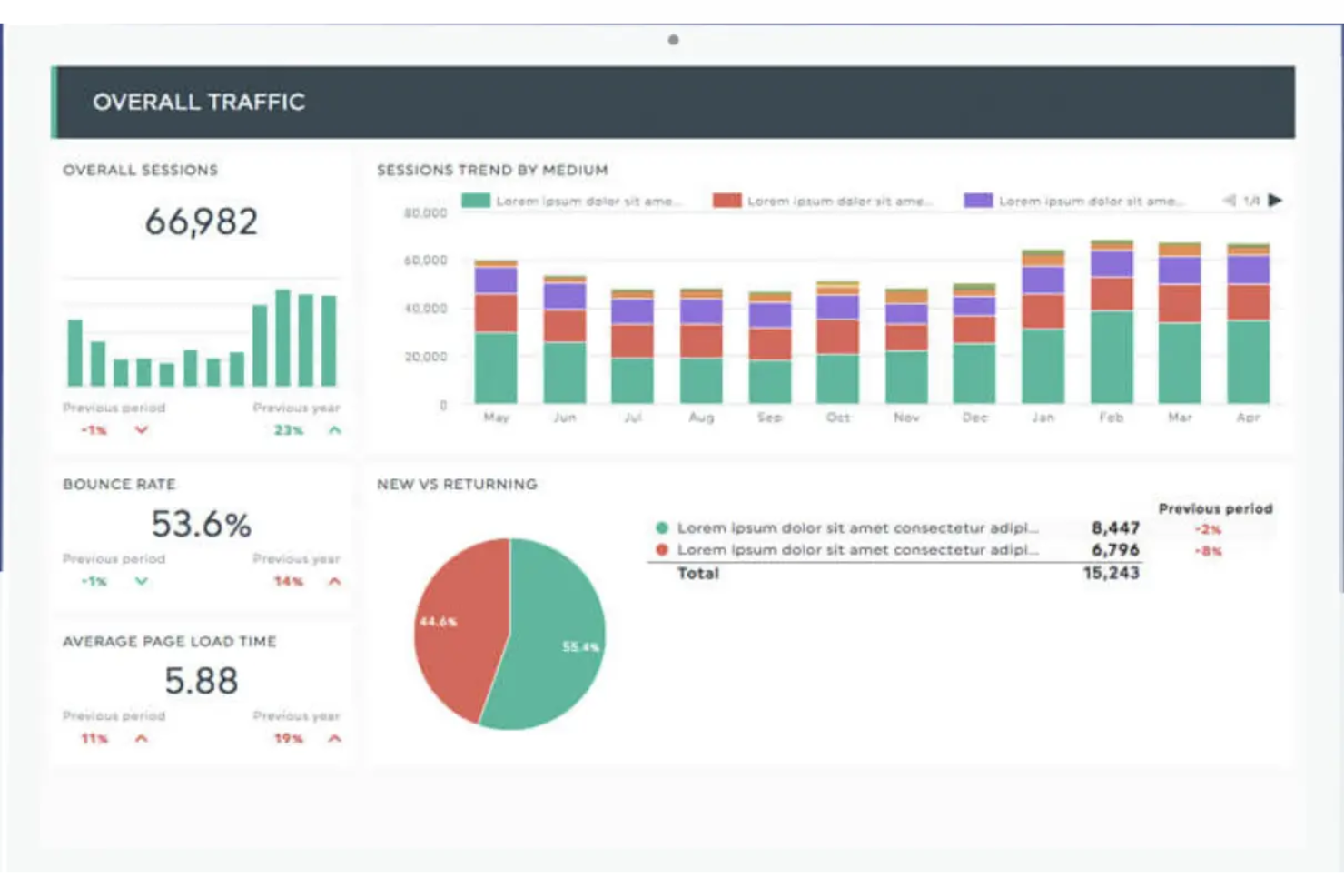Click the 1/4 pager indicator in the legend

point(1250,200)
